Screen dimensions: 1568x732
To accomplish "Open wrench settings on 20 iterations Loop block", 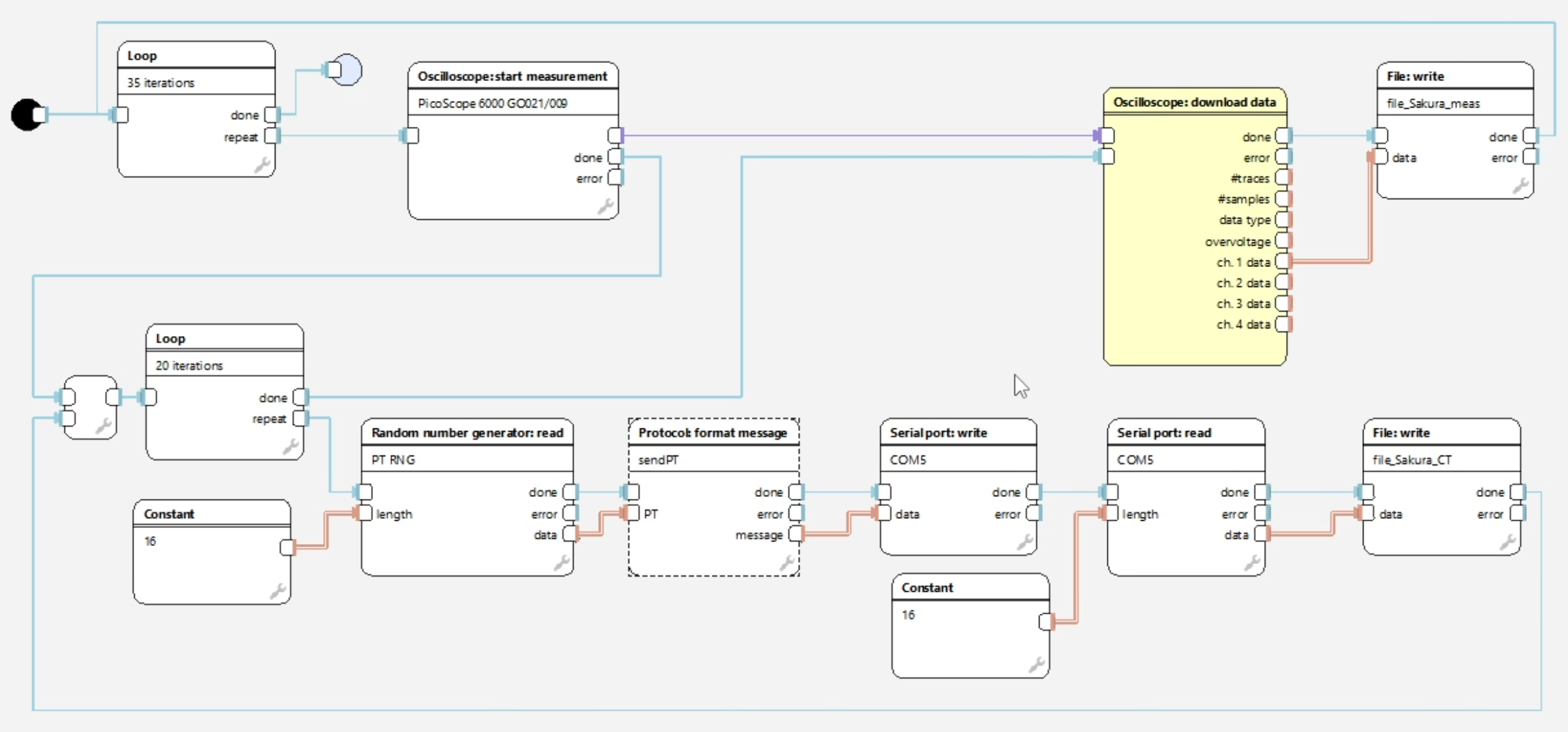I will pyautogui.click(x=290, y=447).
